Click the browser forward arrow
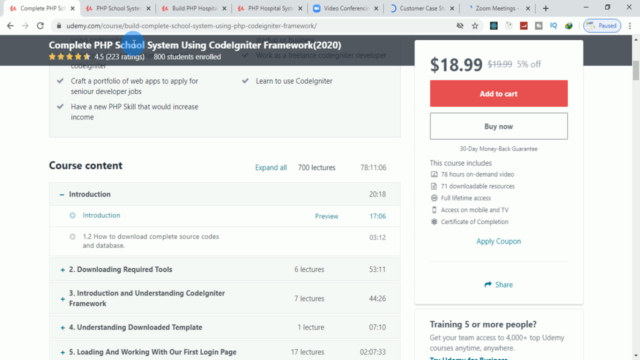This screenshot has height=360, width=640. [25, 26]
